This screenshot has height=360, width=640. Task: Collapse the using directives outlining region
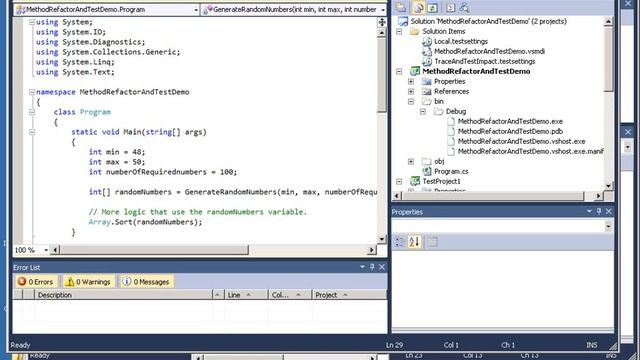click(x=32, y=22)
